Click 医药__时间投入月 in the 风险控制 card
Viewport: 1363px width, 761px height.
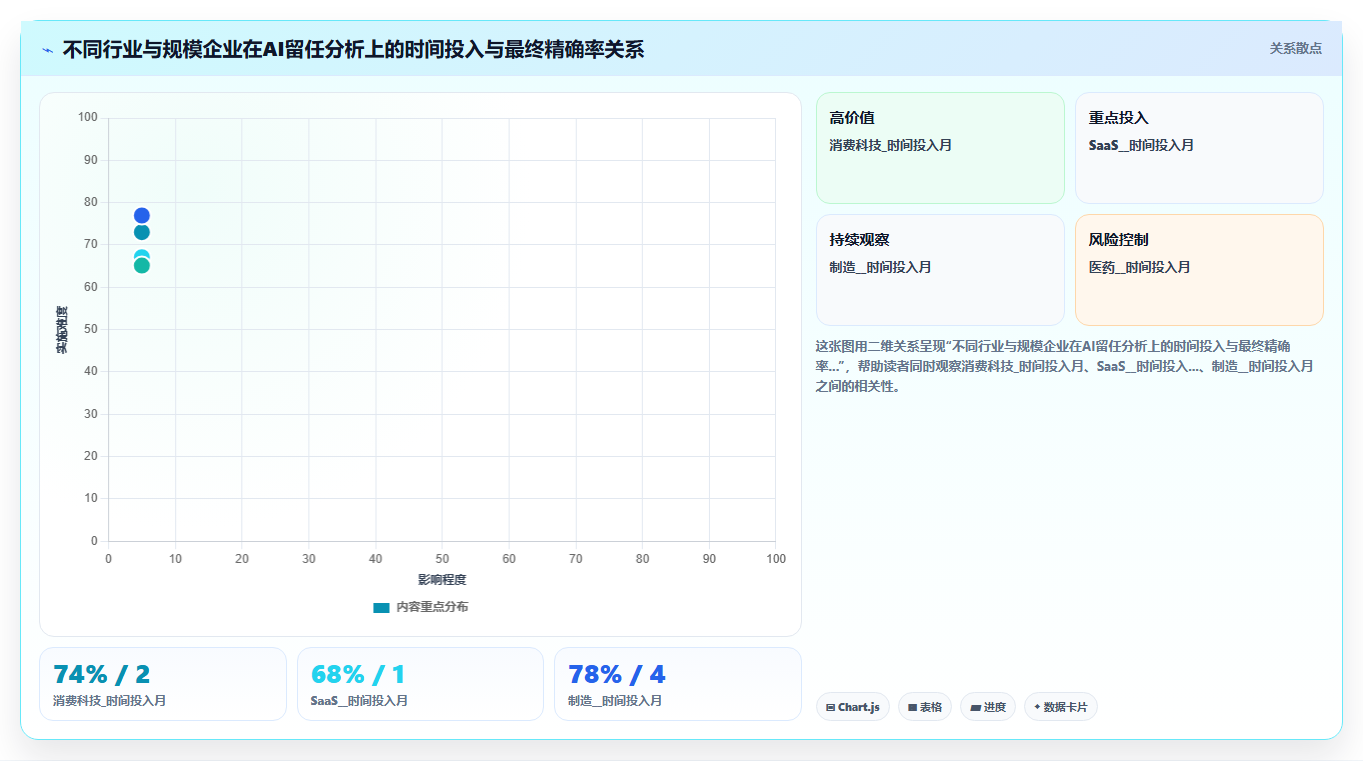click(x=1139, y=268)
